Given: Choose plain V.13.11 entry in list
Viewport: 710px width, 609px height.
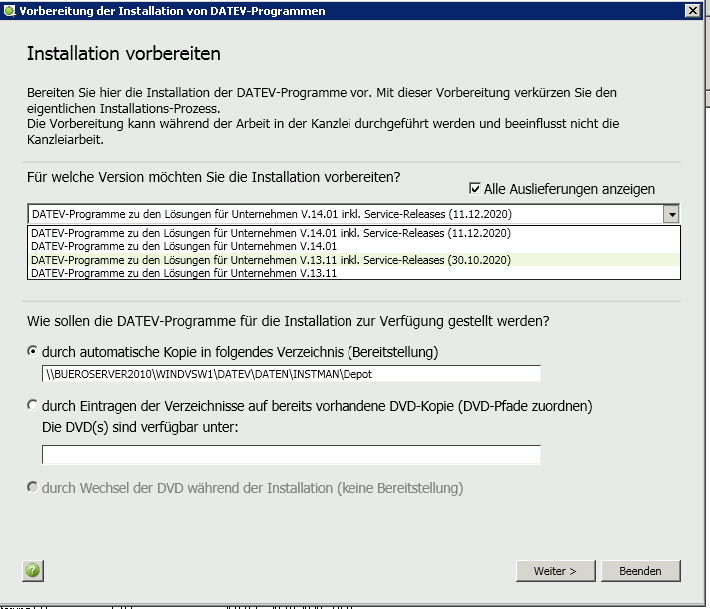Looking at the screenshot, I should [354, 273].
